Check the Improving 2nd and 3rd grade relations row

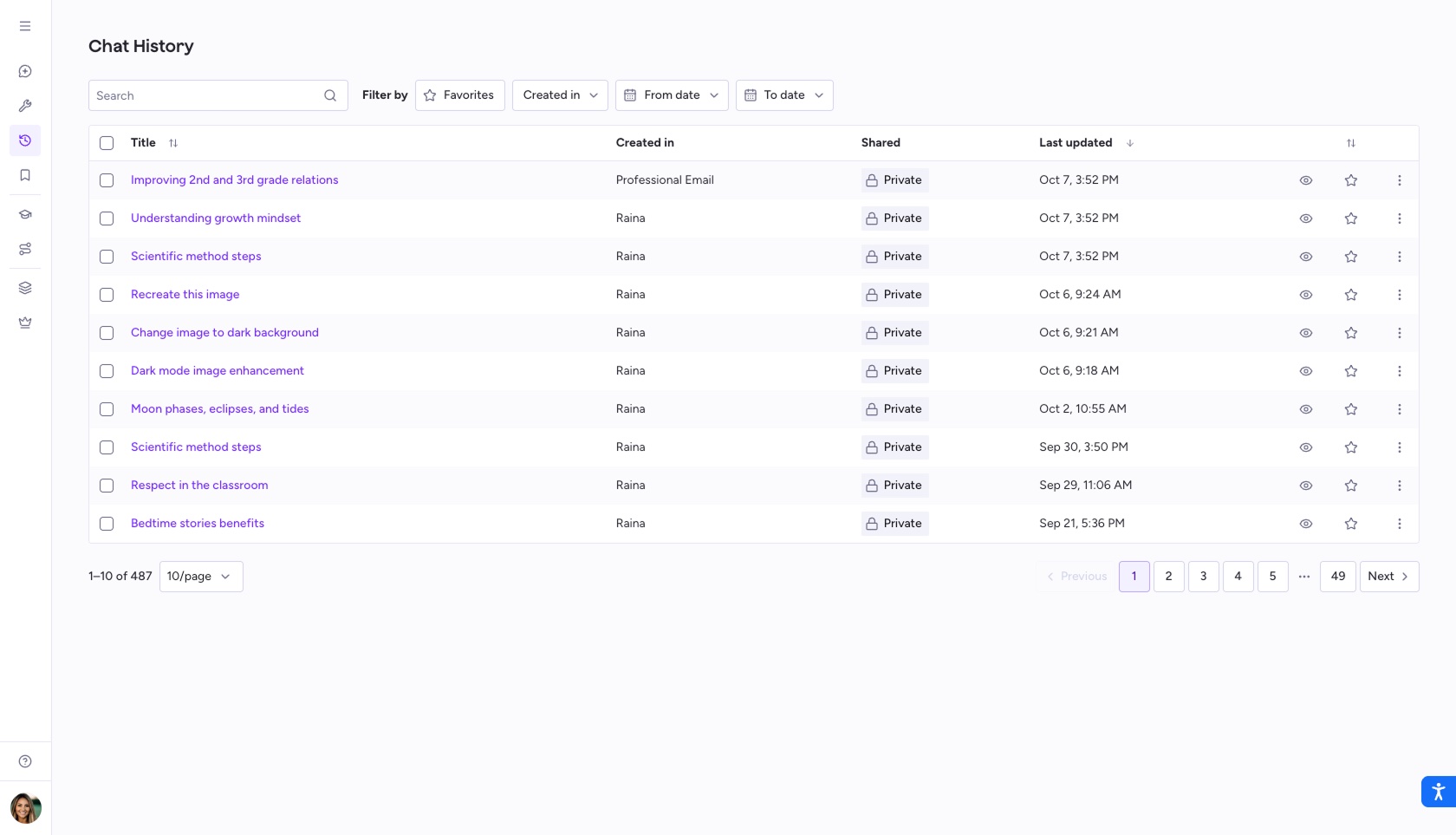(x=107, y=180)
